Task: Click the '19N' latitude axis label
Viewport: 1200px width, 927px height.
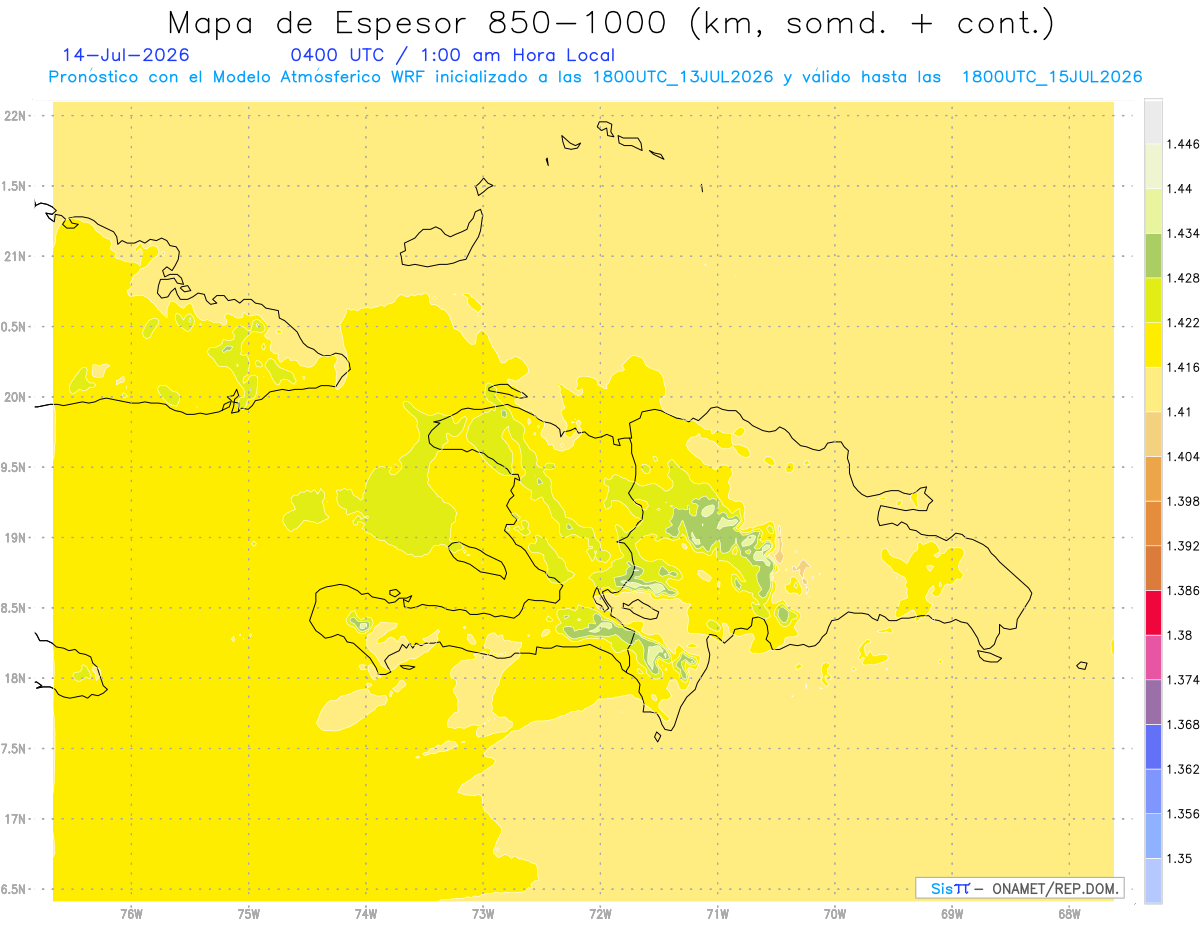Action: (x=14, y=537)
